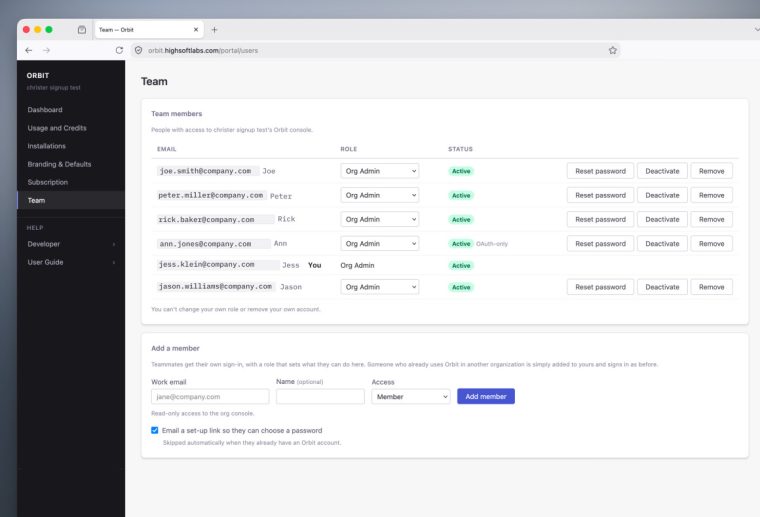760x517 pixels.
Task: Open Subscription in the sidebar
Action: [x=71, y=182]
